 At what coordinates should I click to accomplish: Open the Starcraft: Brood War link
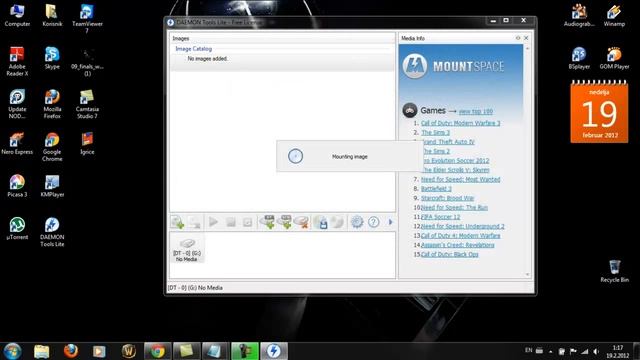pos(447,198)
